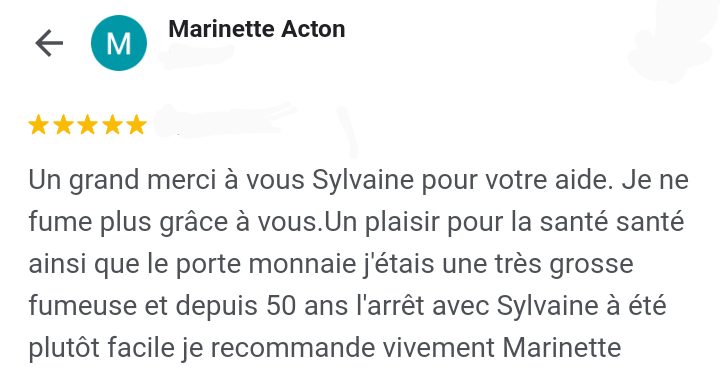Go back using the left arrow
Screen dimensions: 720x377
pyautogui.click(x=49, y=43)
